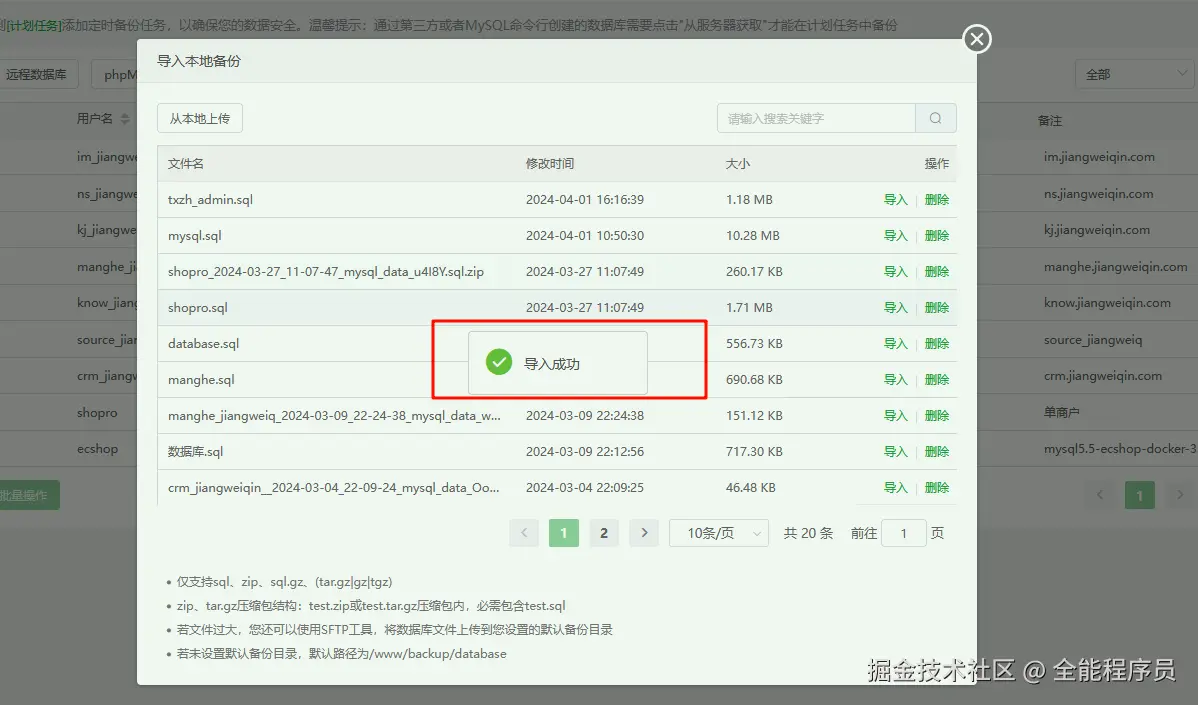Delete the mysql.sql backup file
Viewport: 1198px width, 705px height.
[x=937, y=235]
